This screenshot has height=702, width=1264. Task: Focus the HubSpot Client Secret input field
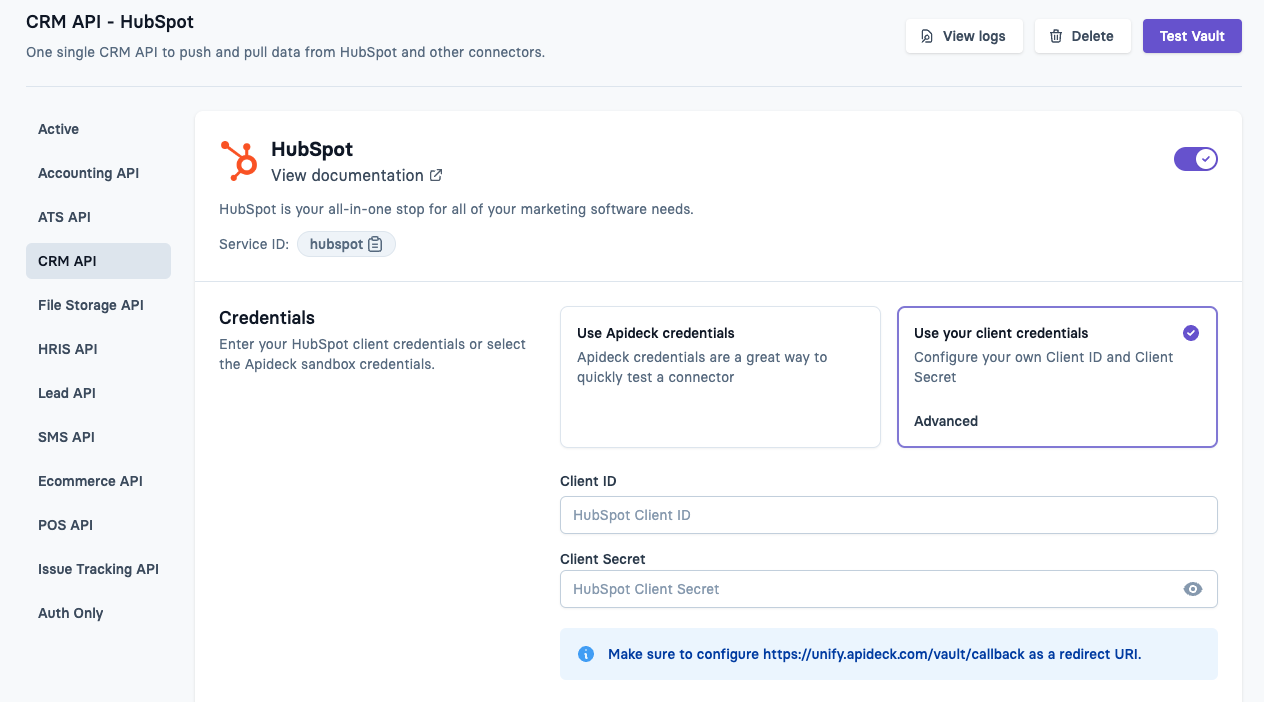pyautogui.click(x=889, y=589)
